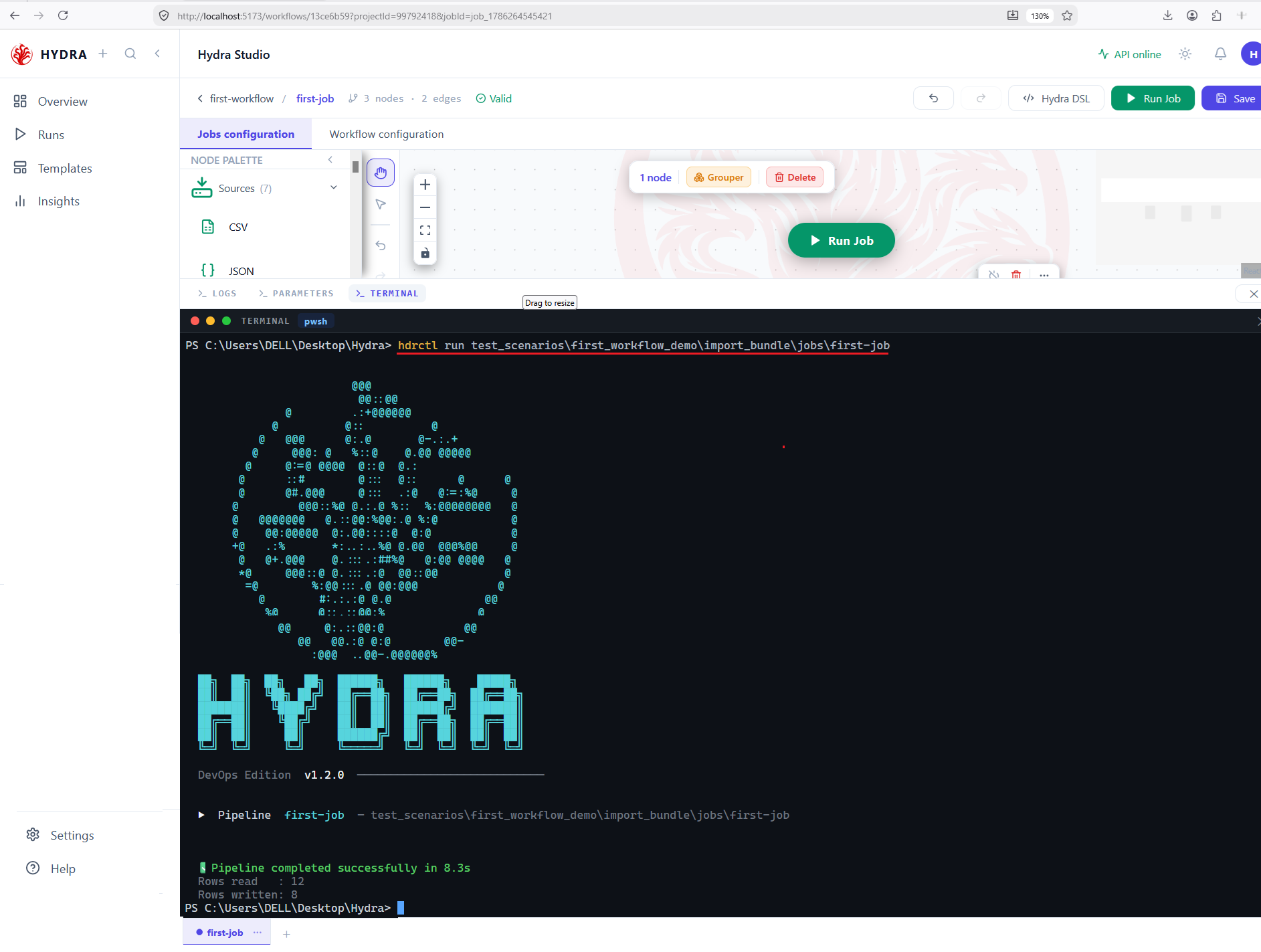Close the bottom panel
The width and height of the screenshot is (1261, 952).
1253,294
